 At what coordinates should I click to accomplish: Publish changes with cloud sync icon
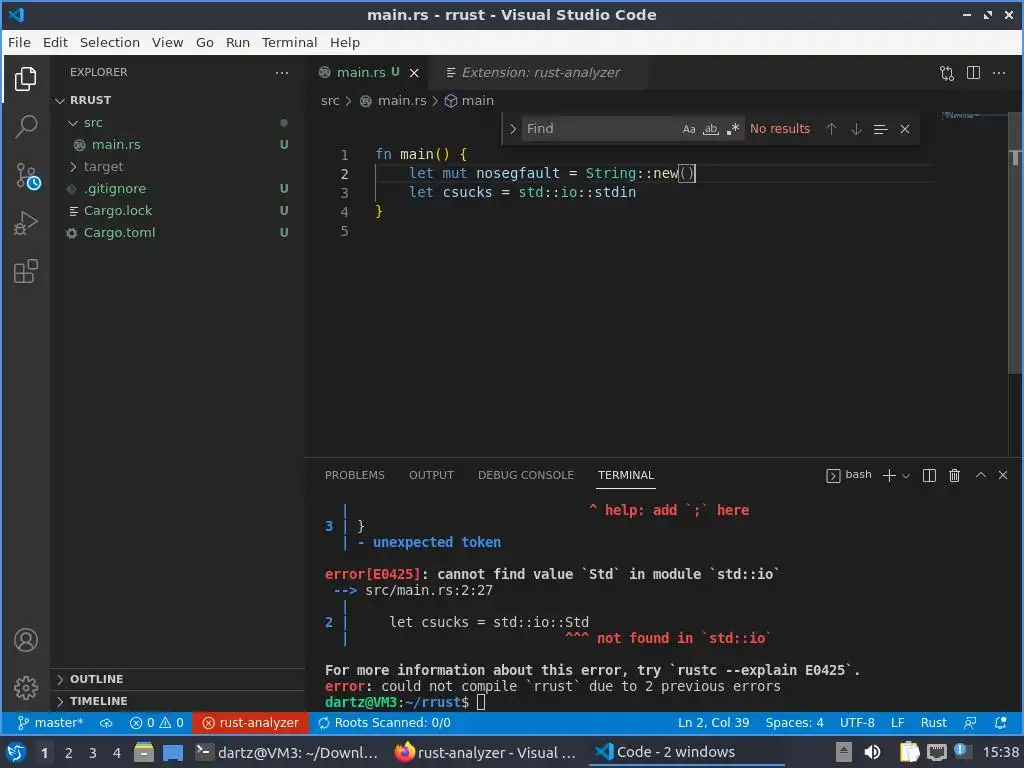106,723
